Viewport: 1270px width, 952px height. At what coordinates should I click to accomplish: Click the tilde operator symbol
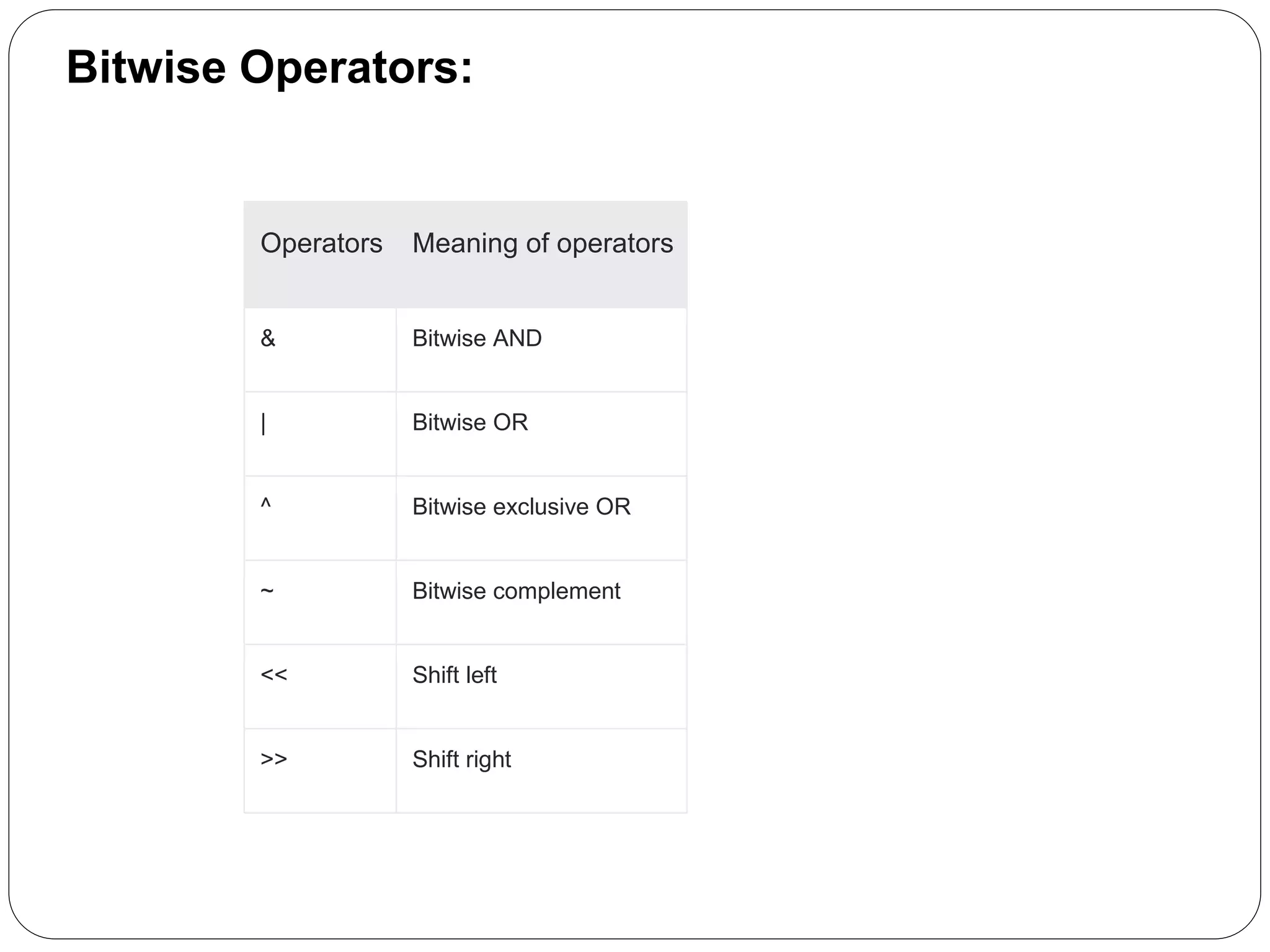tap(267, 591)
